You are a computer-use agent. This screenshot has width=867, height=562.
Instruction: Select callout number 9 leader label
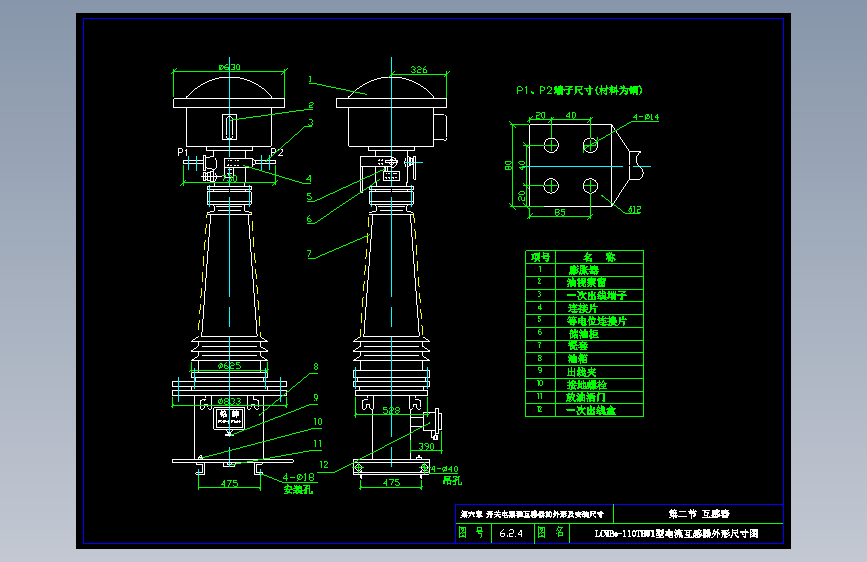click(x=316, y=397)
